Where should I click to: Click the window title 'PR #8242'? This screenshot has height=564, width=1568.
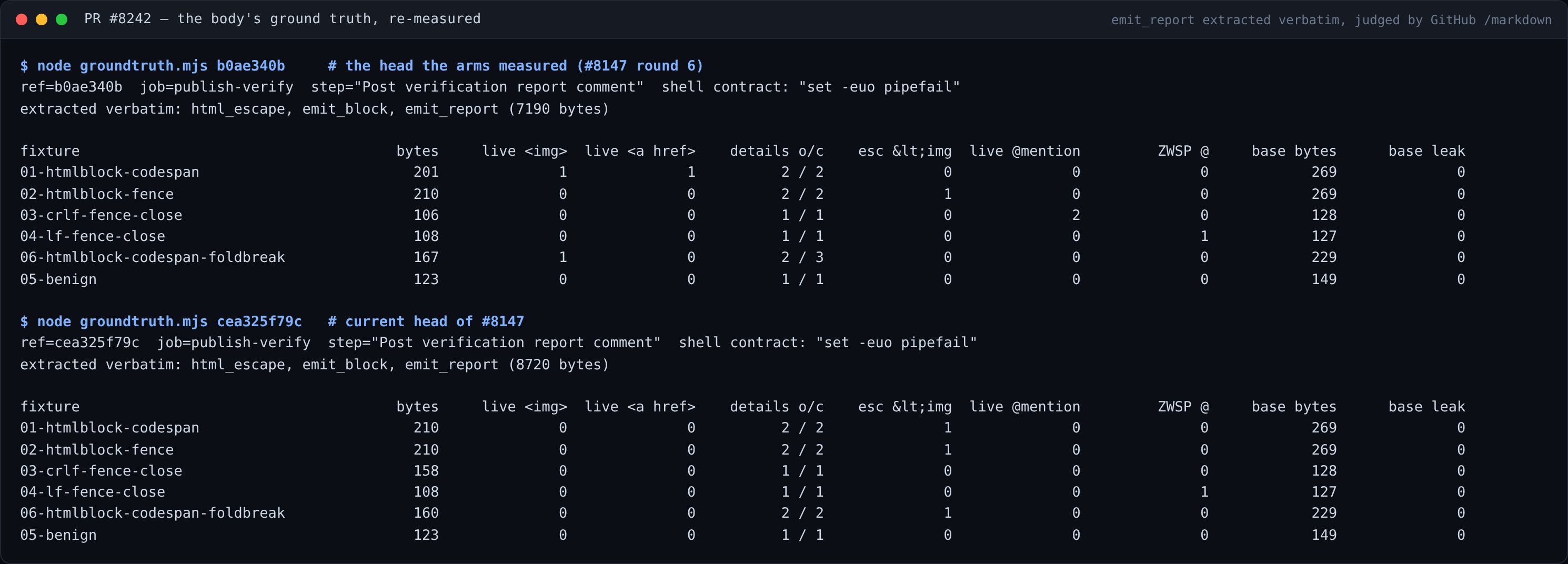(x=117, y=19)
